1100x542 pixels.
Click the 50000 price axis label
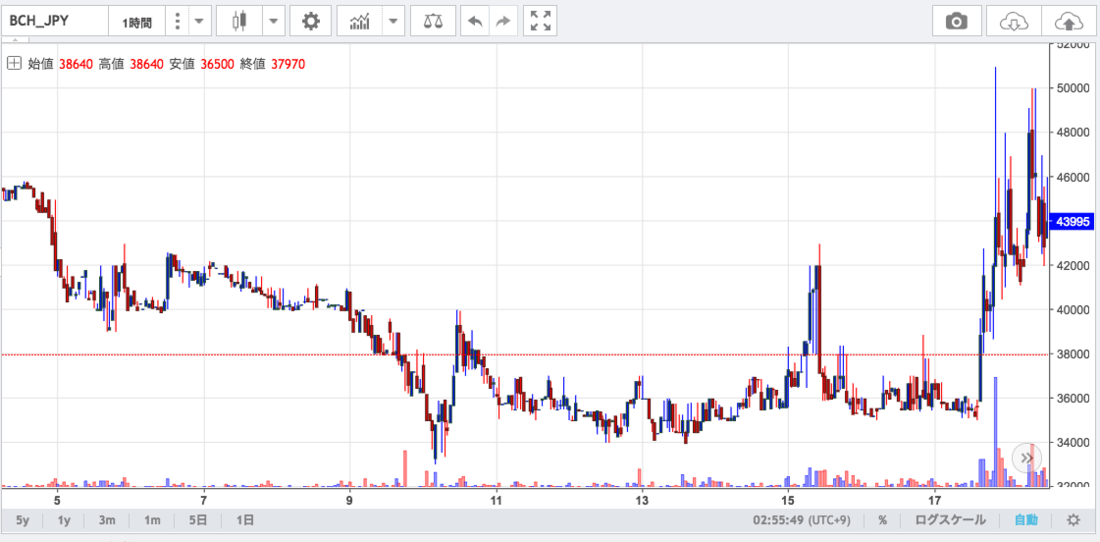pyautogui.click(x=1071, y=88)
